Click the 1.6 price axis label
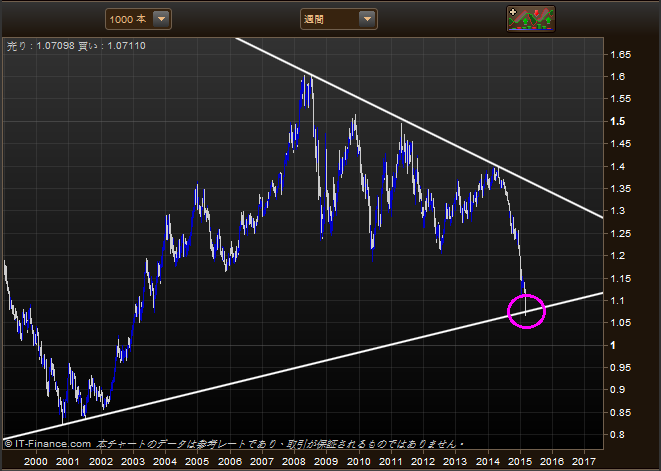Viewport: 661px width, 471px height. pos(618,77)
